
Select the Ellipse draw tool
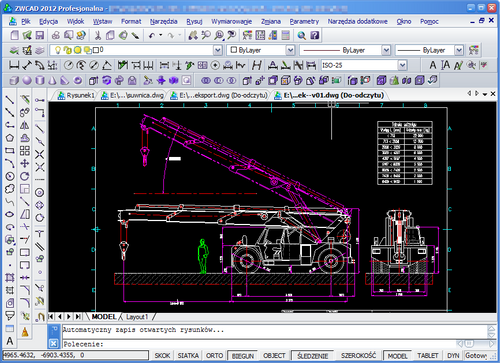[10, 214]
